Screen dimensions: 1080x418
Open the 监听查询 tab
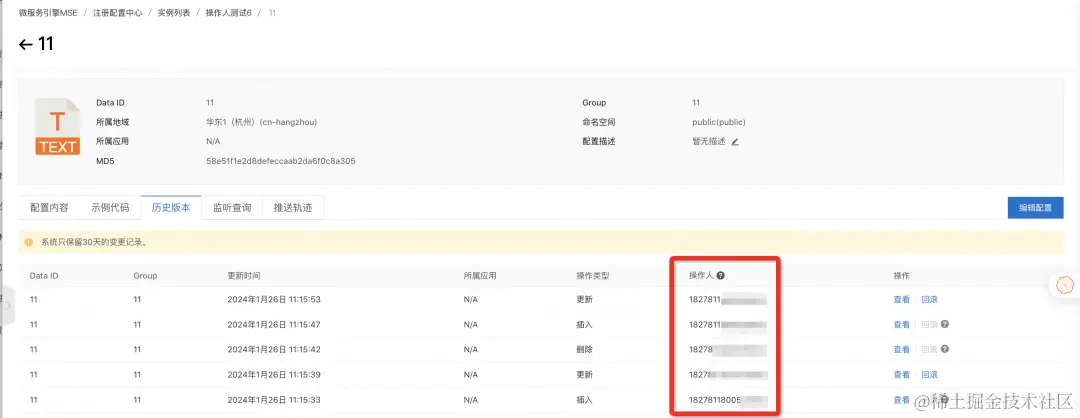(232, 207)
